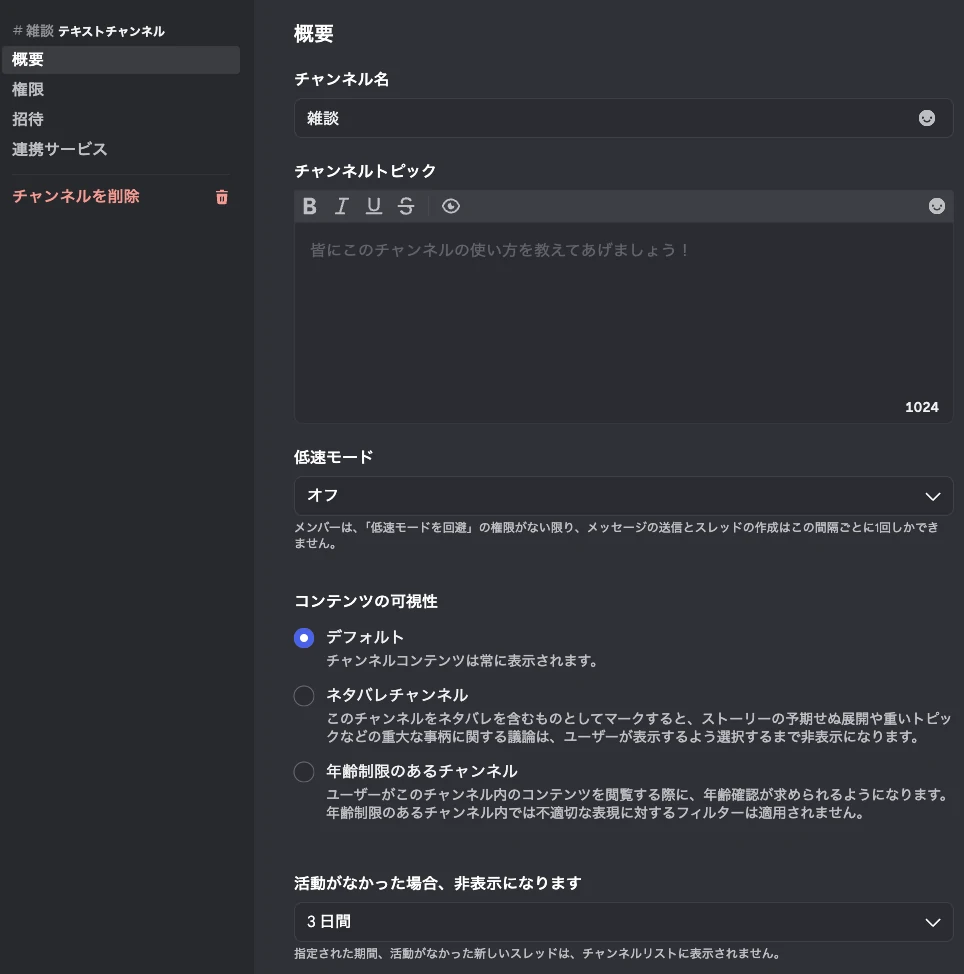Select the デフォルト visibility radio button
Viewport: 964px width, 974px height.
[x=304, y=638]
